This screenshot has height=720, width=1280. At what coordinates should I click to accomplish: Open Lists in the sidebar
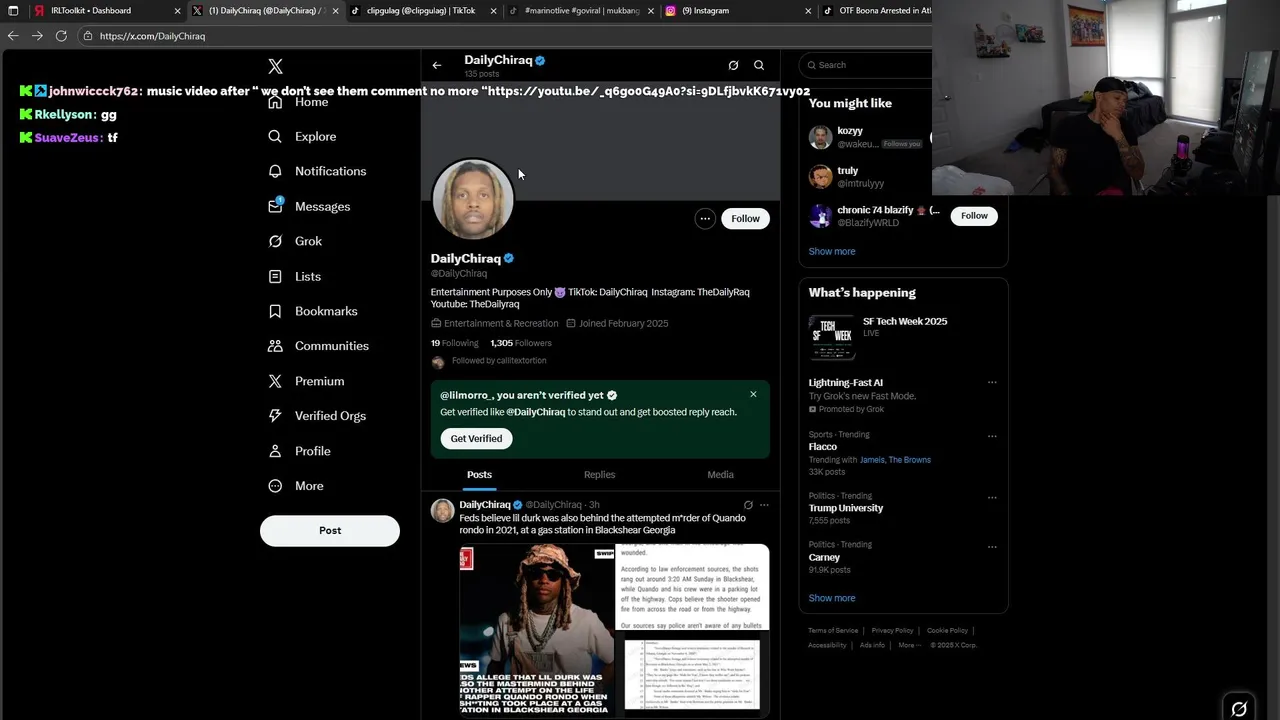click(x=295, y=276)
